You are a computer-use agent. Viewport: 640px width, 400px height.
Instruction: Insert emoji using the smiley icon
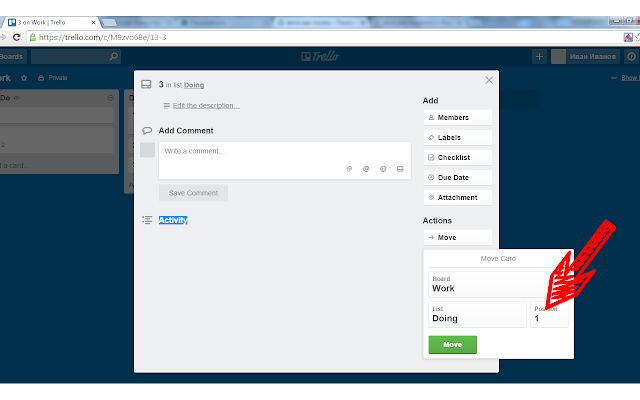tap(383, 169)
